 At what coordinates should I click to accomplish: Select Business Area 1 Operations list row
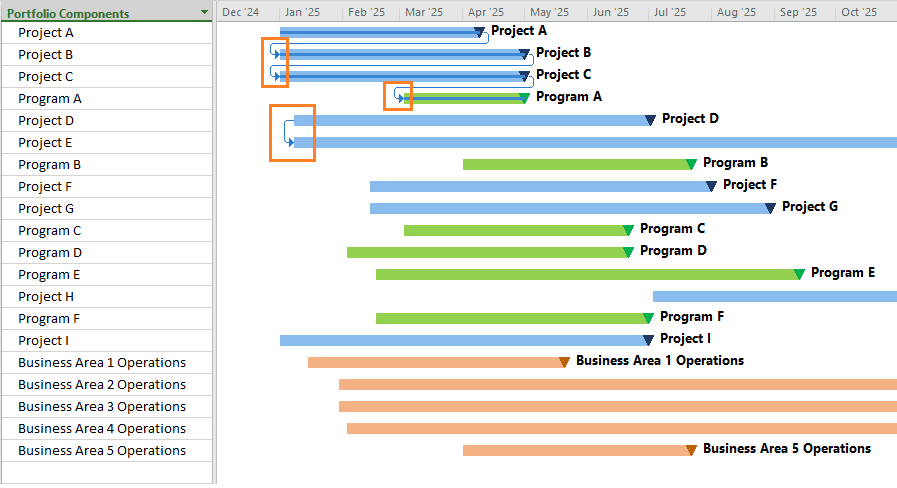pos(107,363)
